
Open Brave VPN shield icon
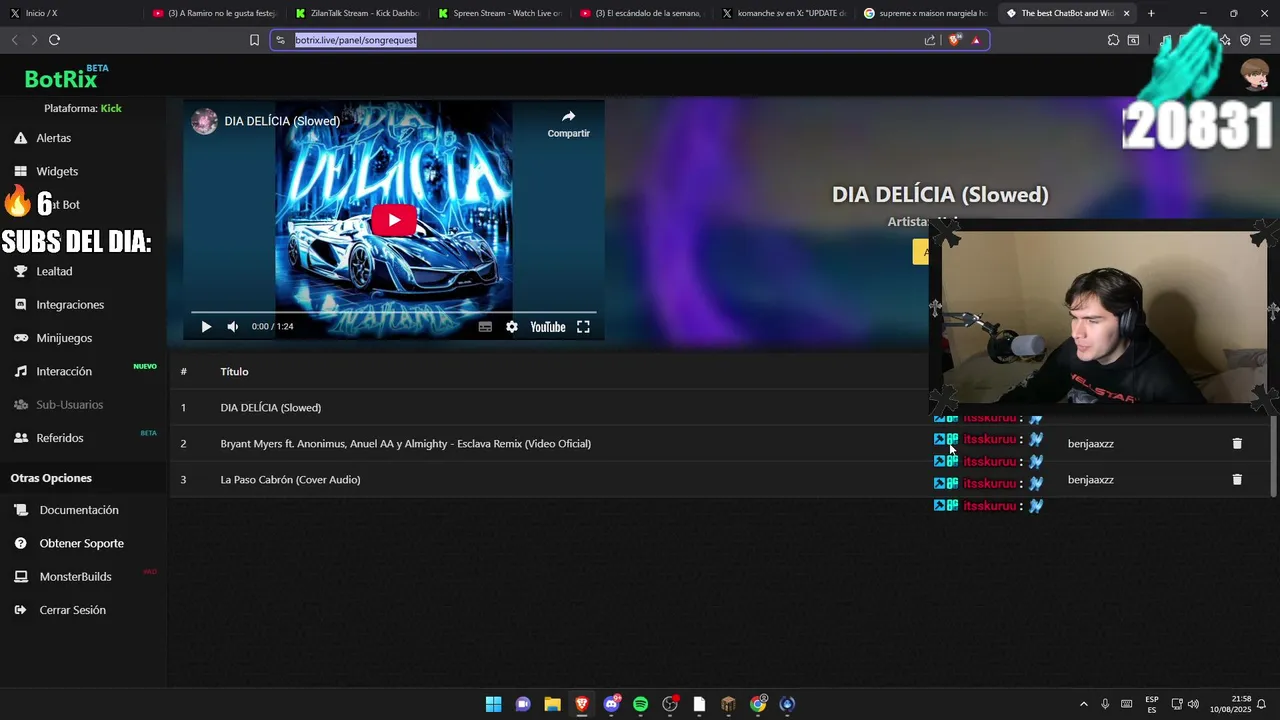[1245, 40]
